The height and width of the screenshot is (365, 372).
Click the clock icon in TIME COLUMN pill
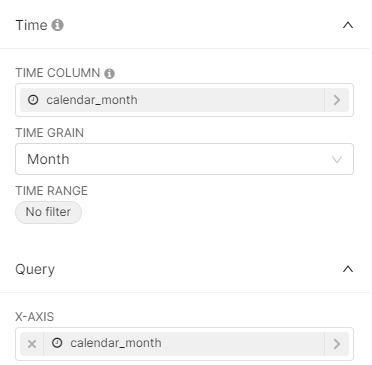pos(33,100)
